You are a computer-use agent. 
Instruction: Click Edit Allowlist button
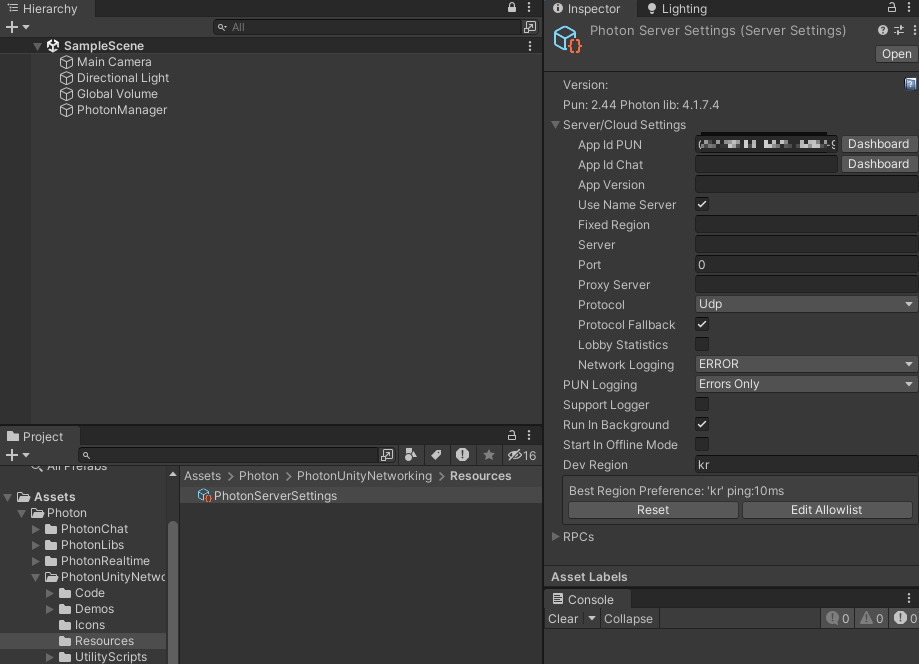point(827,510)
